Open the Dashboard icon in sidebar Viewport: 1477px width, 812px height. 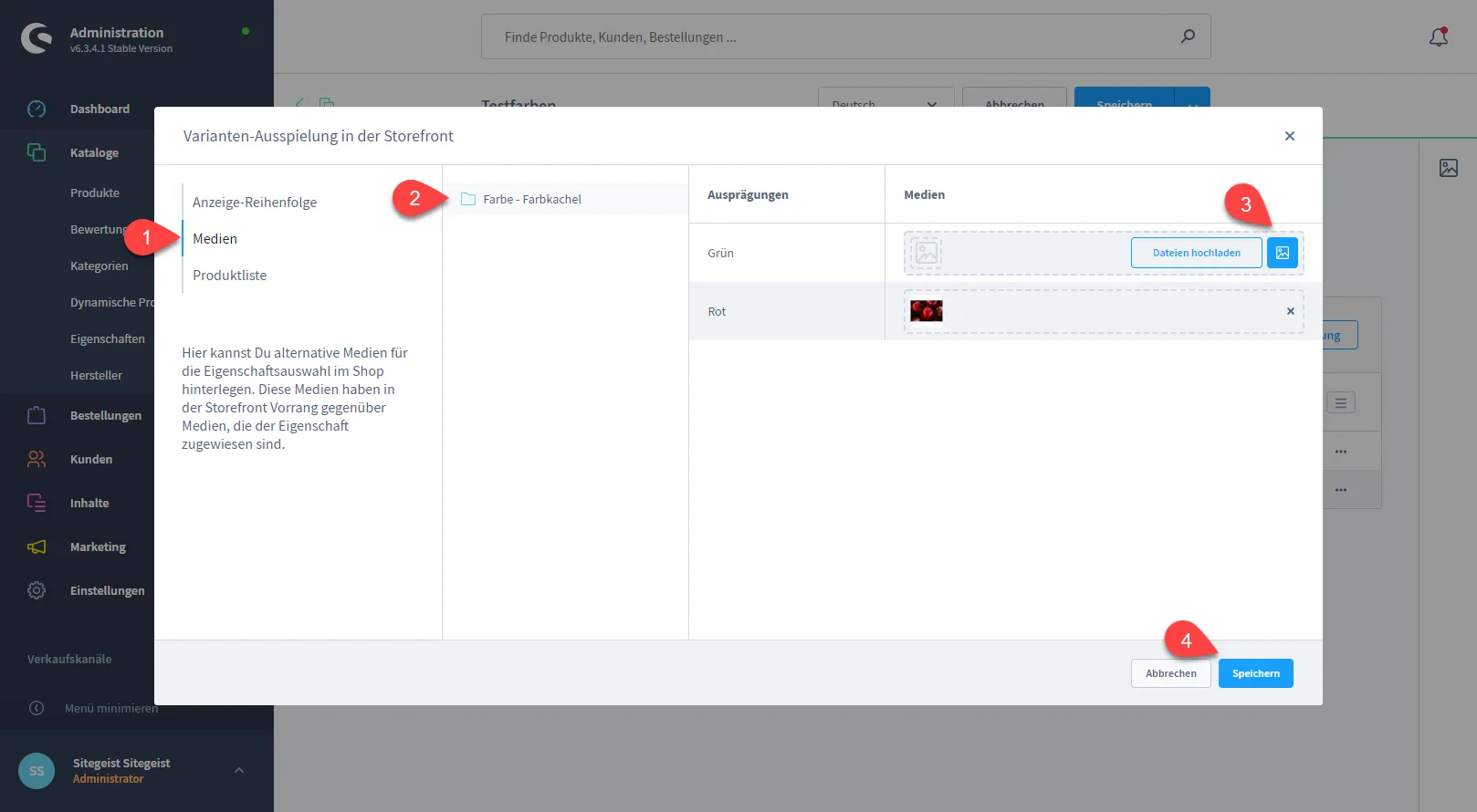(37, 109)
